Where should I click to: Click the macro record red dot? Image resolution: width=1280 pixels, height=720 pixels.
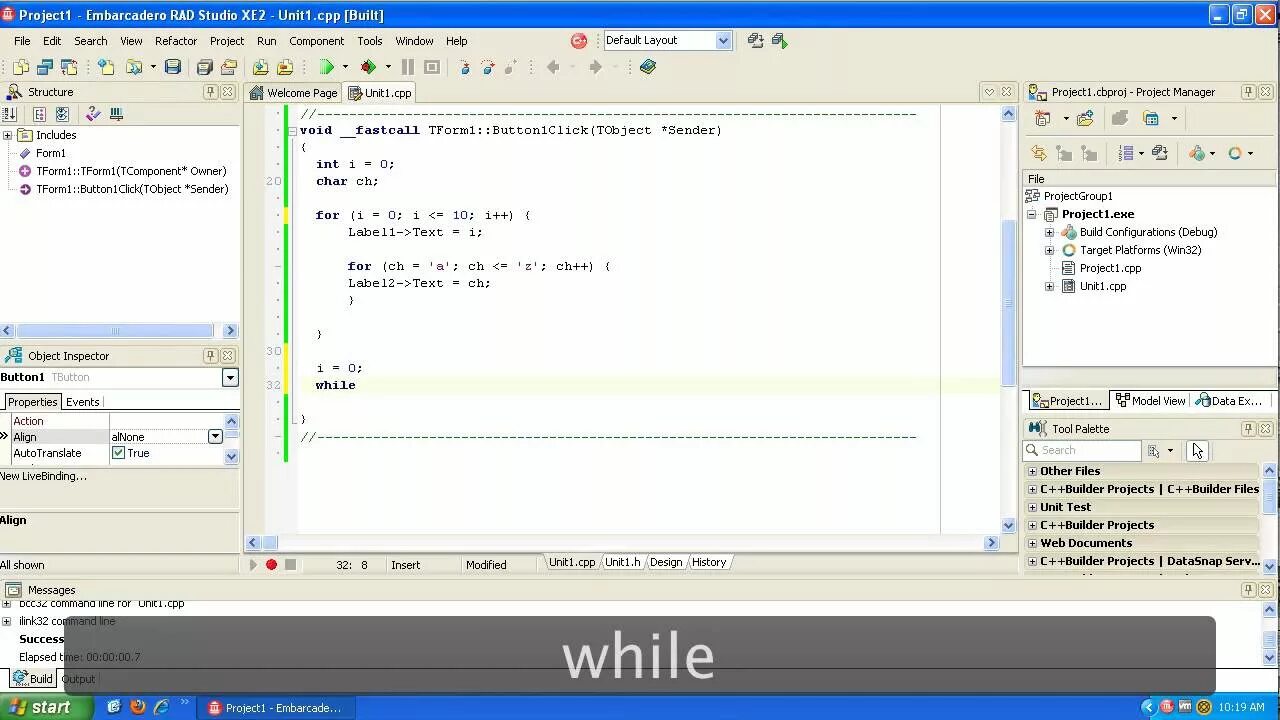pyautogui.click(x=271, y=565)
